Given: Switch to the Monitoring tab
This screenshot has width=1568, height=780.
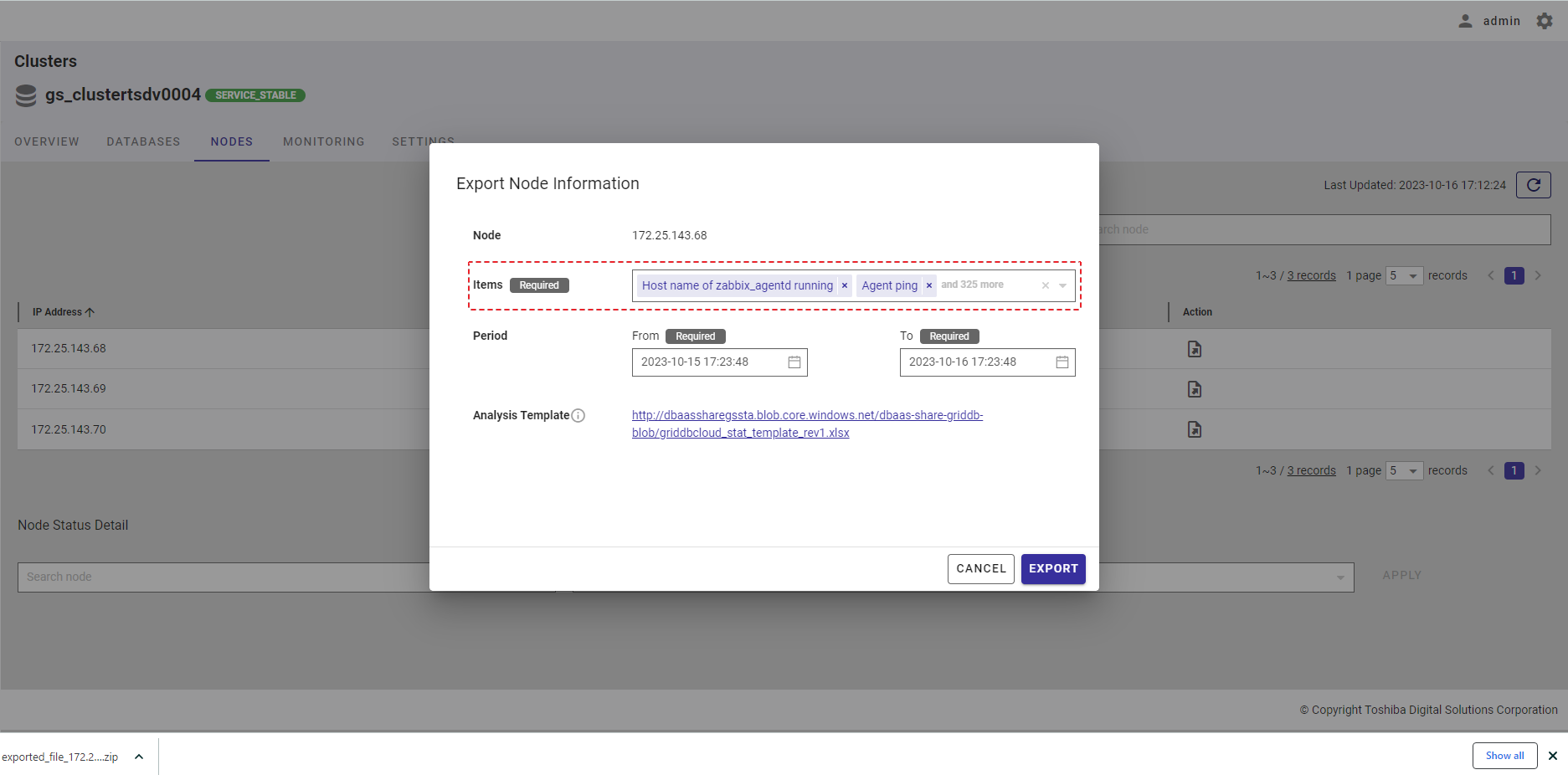Looking at the screenshot, I should [x=323, y=141].
